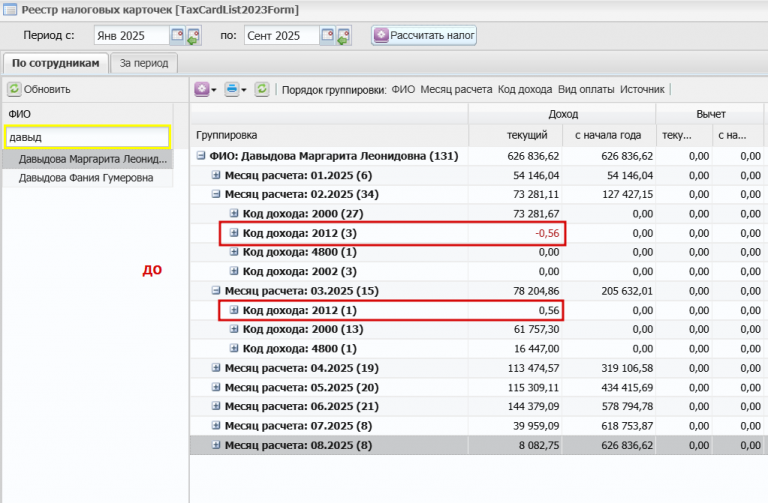The width and height of the screenshot is (768, 503).
Task: Click Рассчитать налог button
Action: (424, 35)
